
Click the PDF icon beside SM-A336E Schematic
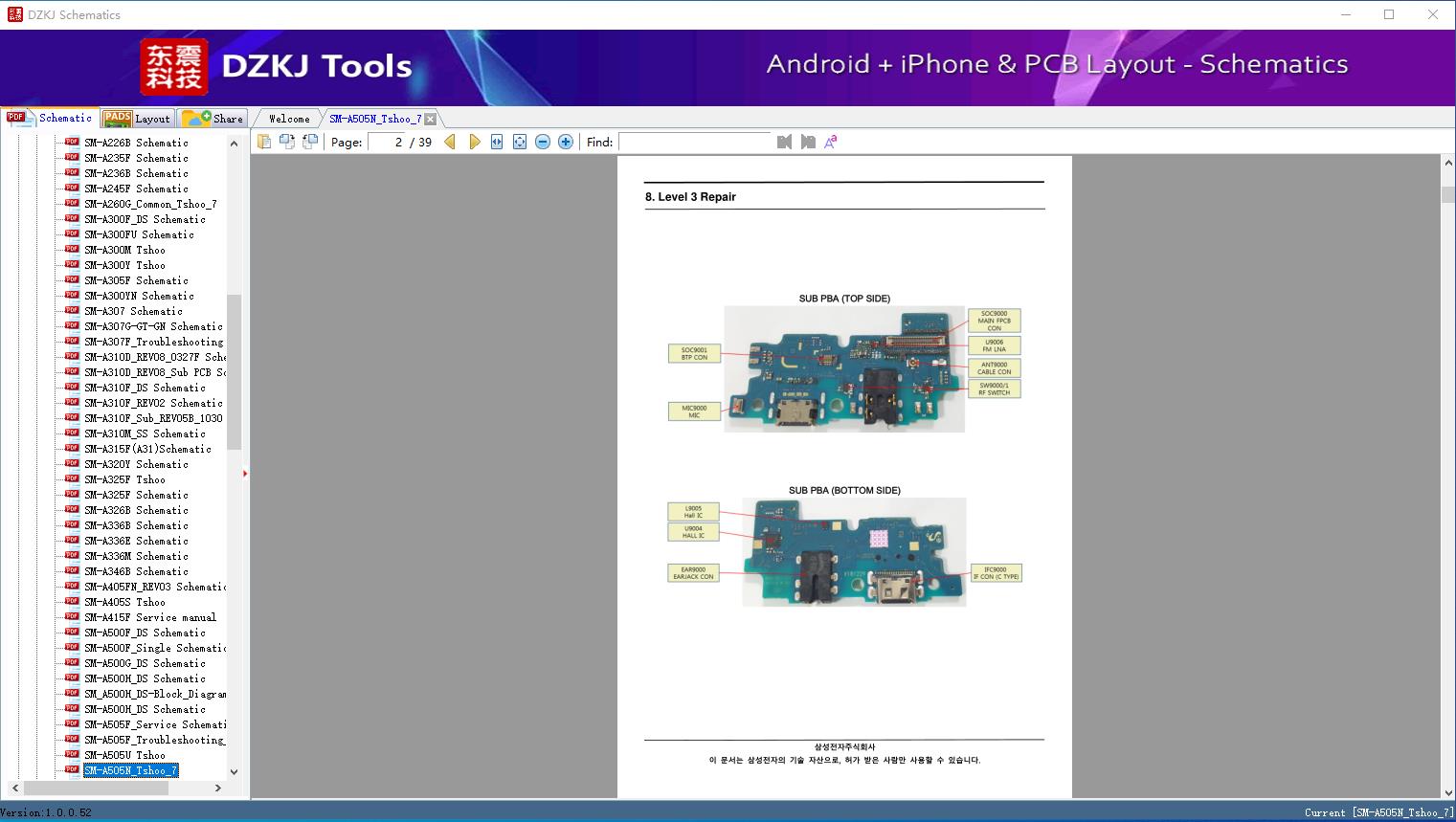72,541
